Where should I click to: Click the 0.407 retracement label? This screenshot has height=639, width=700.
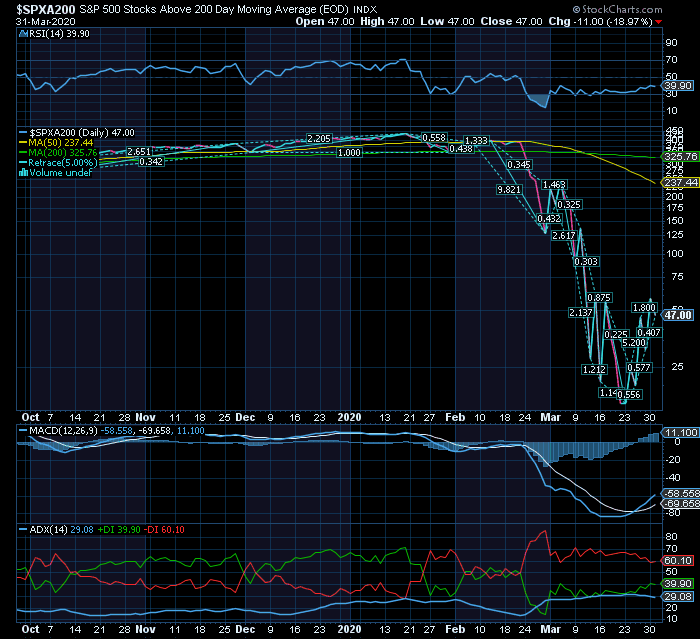point(649,333)
